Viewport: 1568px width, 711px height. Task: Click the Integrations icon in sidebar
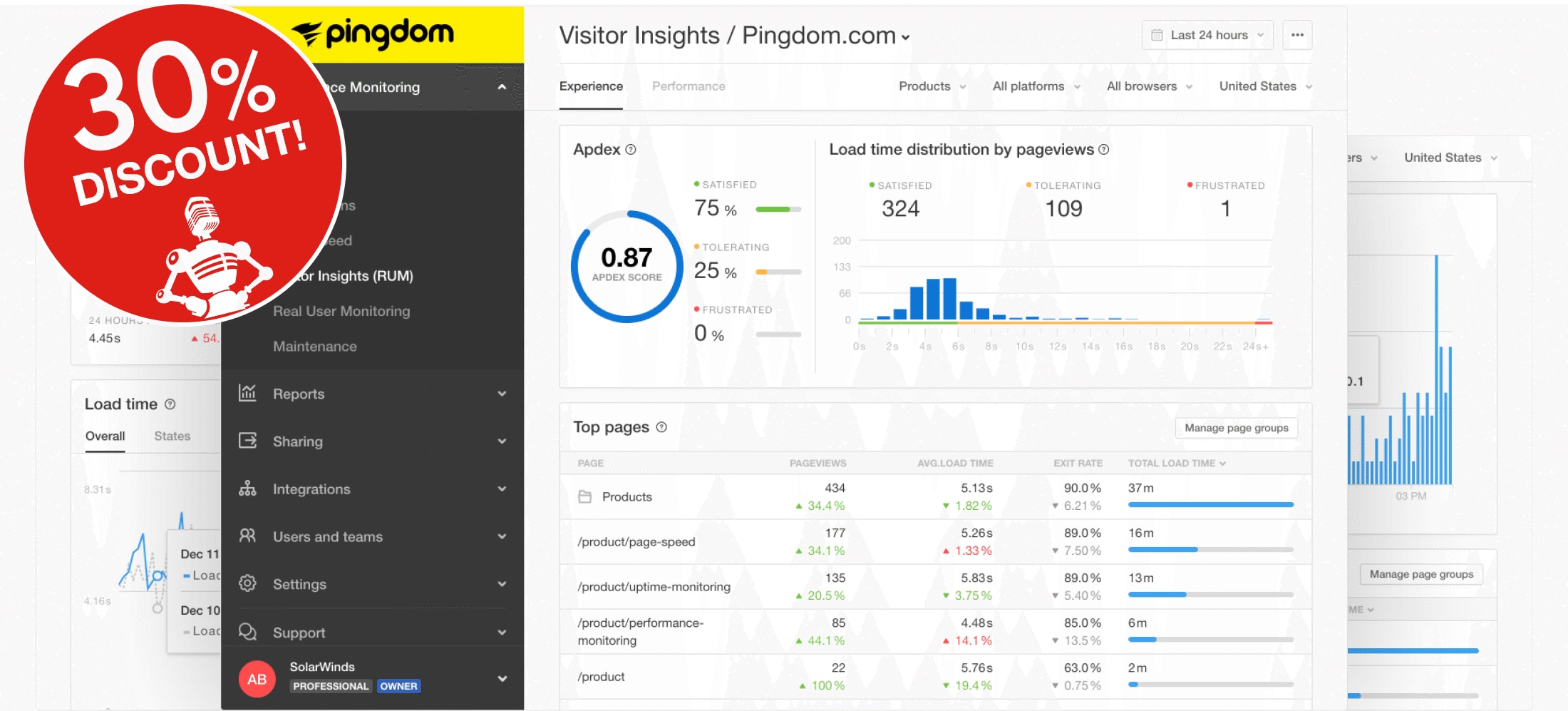coord(247,489)
